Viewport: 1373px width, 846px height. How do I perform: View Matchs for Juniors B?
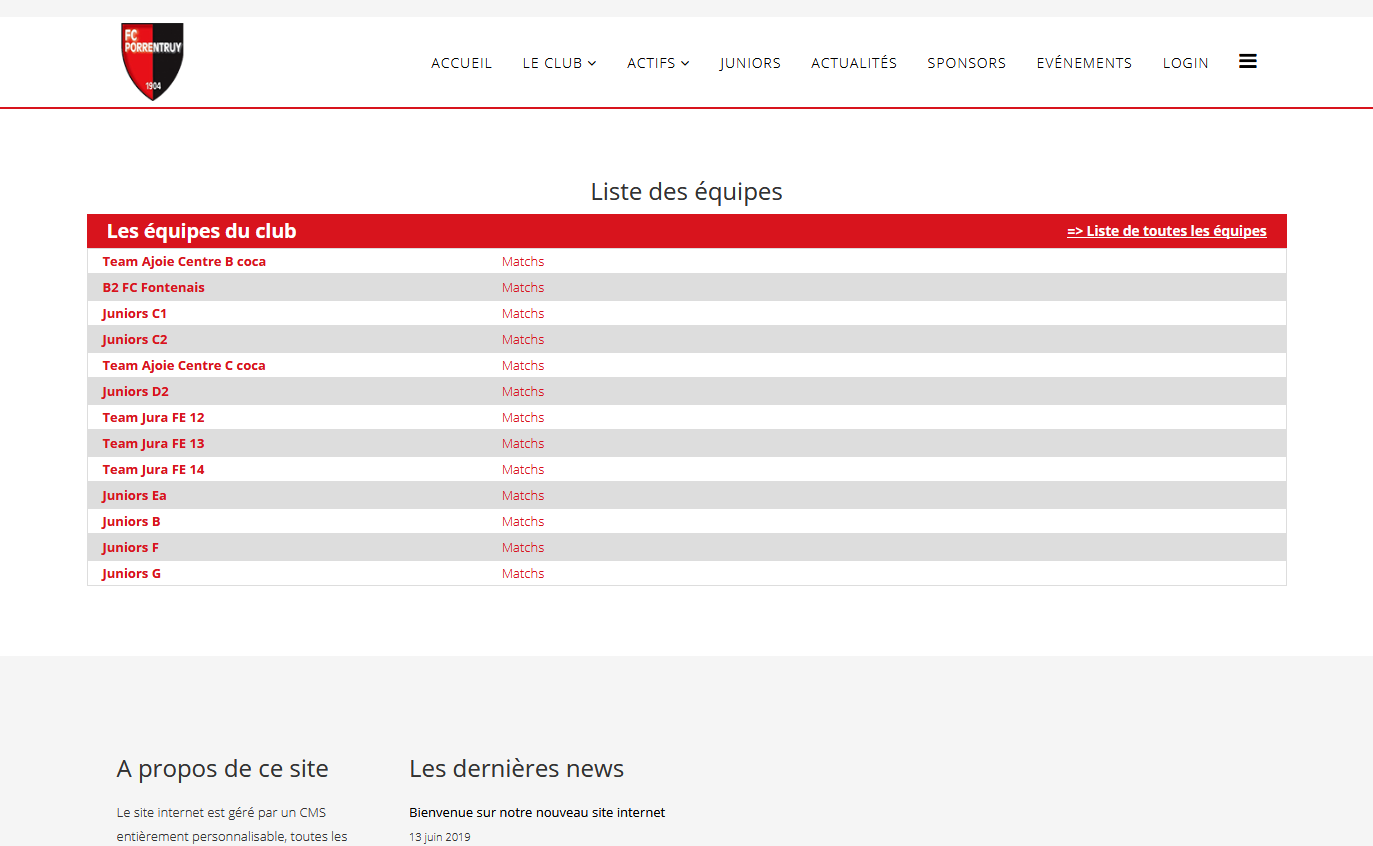tap(523, 521)
